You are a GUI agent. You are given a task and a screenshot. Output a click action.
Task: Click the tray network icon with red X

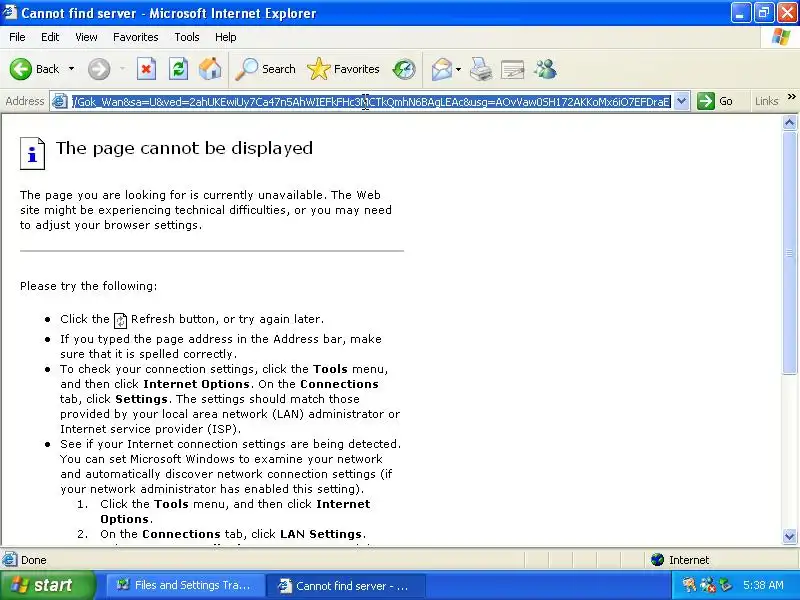(x=707, y=585)
